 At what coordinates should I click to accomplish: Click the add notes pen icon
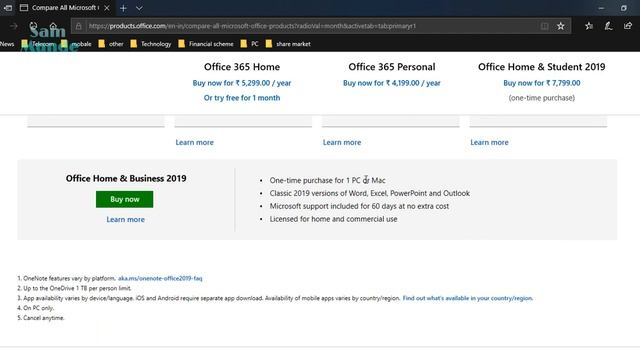click(608, 26)
